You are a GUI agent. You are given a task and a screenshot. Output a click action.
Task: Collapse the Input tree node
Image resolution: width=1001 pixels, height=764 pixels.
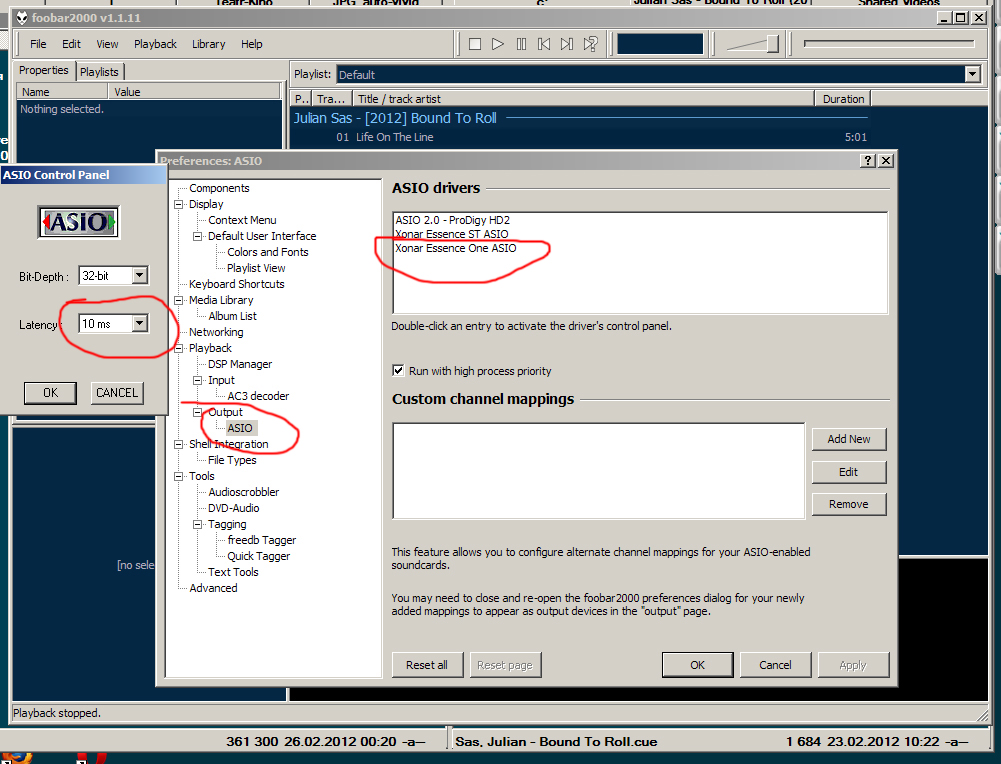coord(198,380)
